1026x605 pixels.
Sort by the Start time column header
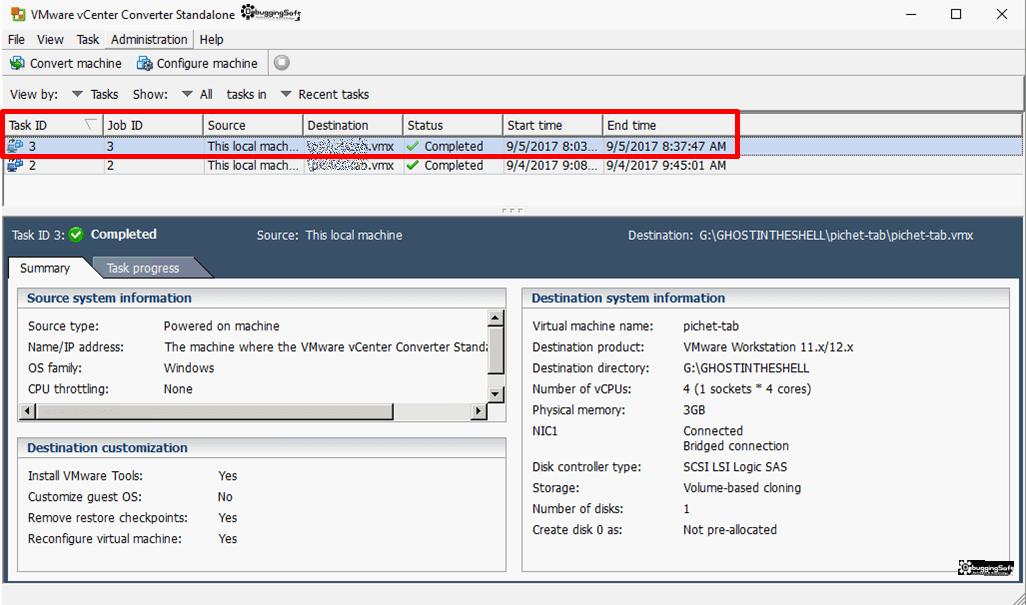553,125
